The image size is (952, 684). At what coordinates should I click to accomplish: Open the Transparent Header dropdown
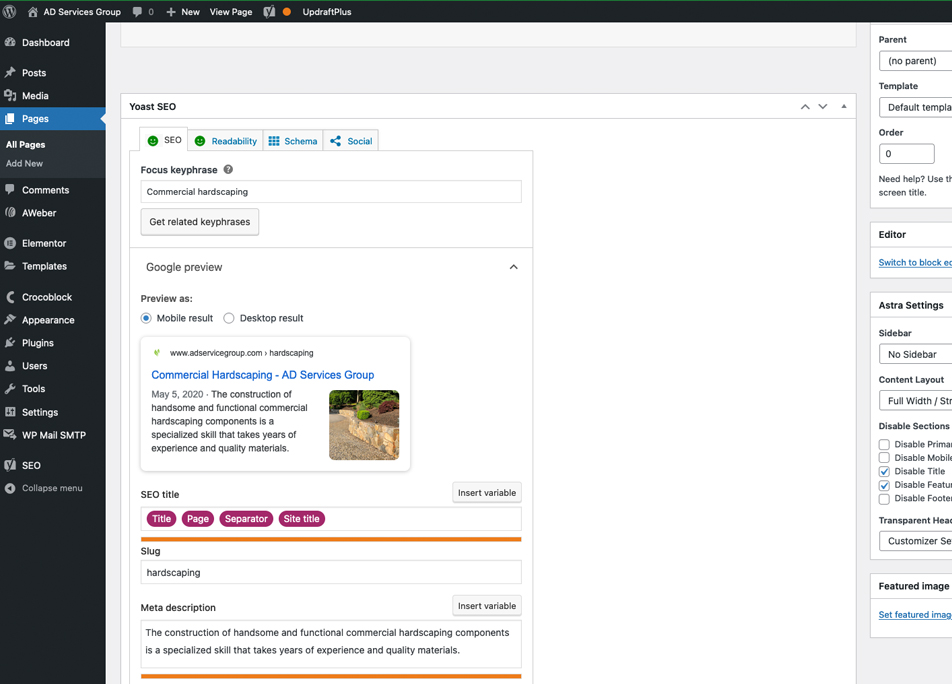tap(916, 541)
